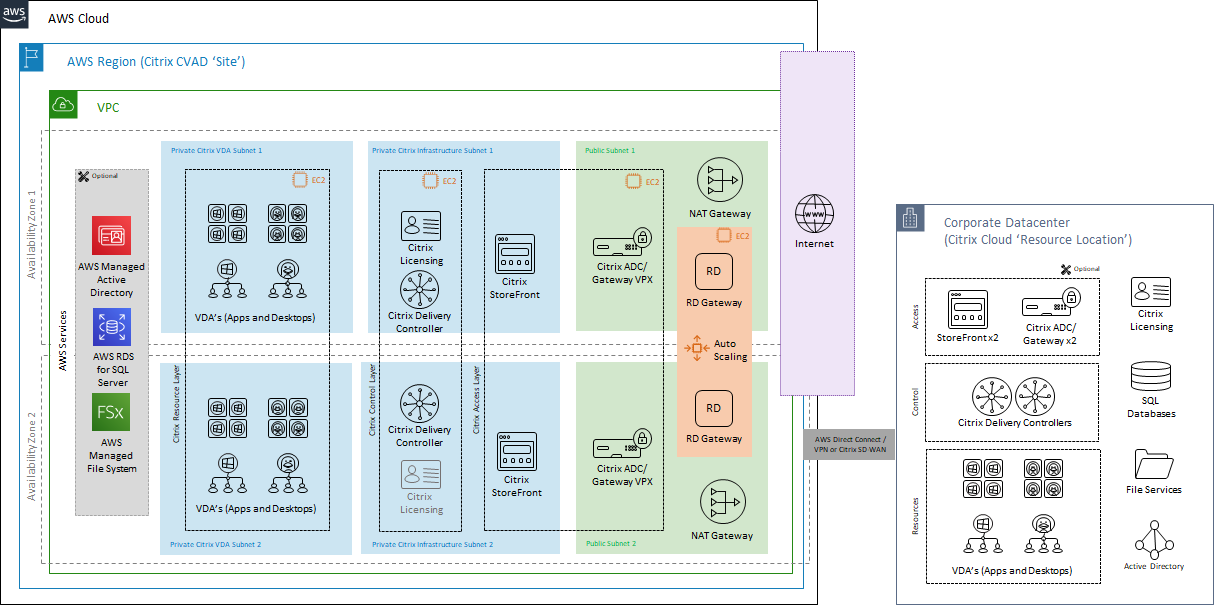1214x605 pixels.
Task: Click Citrix Delivery Controller icon in Subnet 2
Action: pyautogui.click(x=420, y=403)
